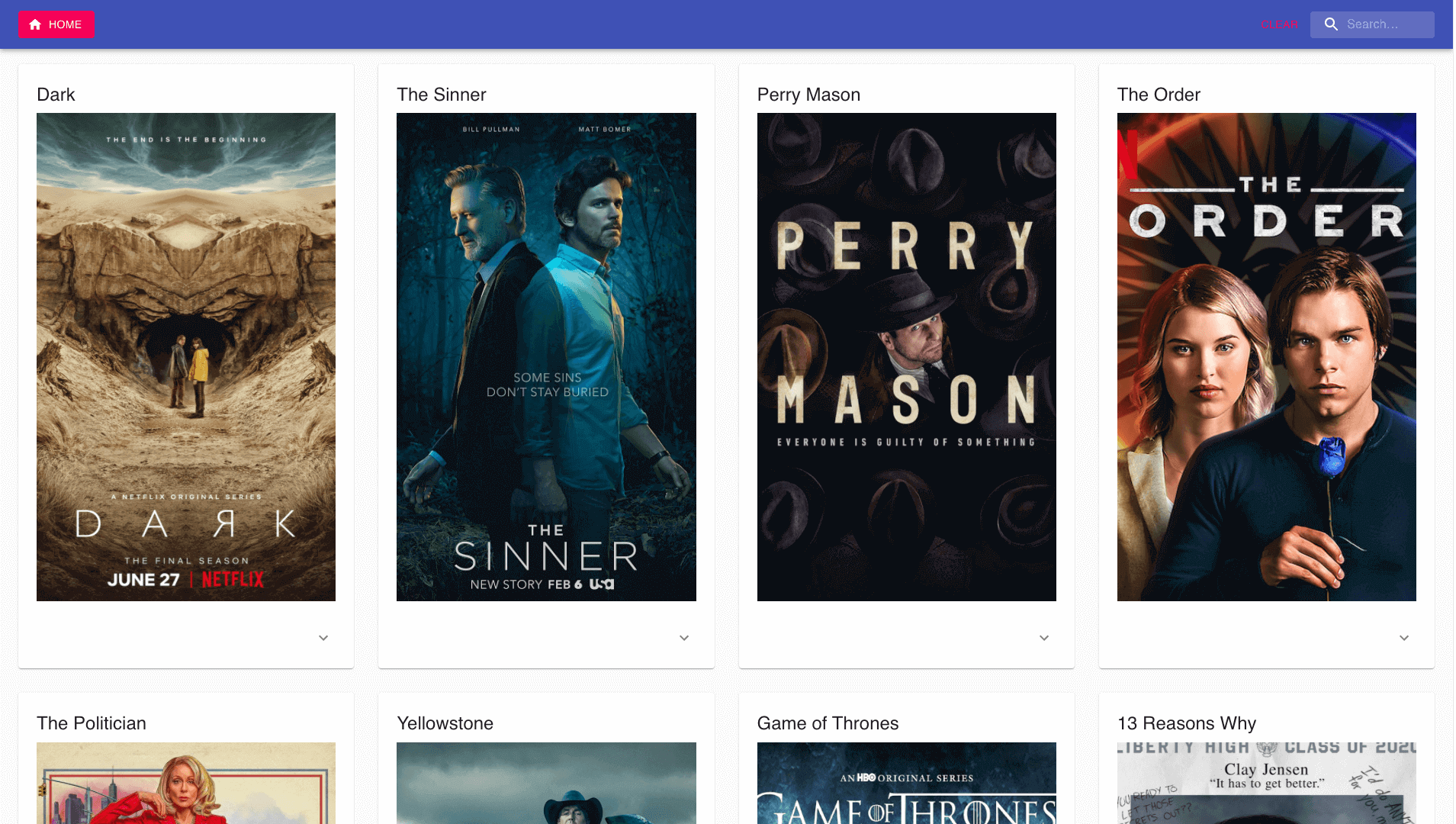Click the CLEAR button beside search
Screen dimensions: 1456x824
point(1279,24)
